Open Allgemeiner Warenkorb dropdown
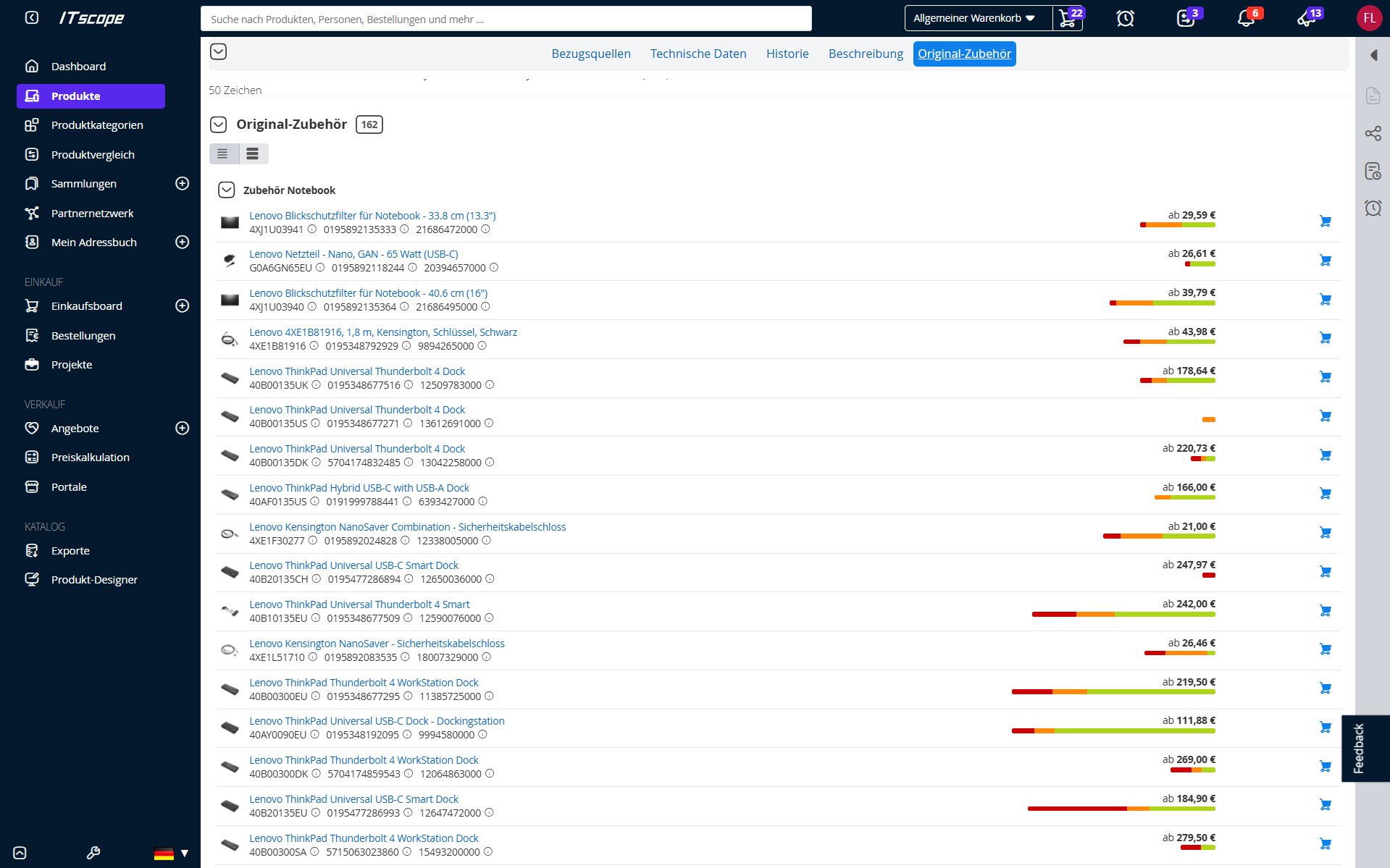The width and height of the screenshot is (1390, 868). pos(974,18)
